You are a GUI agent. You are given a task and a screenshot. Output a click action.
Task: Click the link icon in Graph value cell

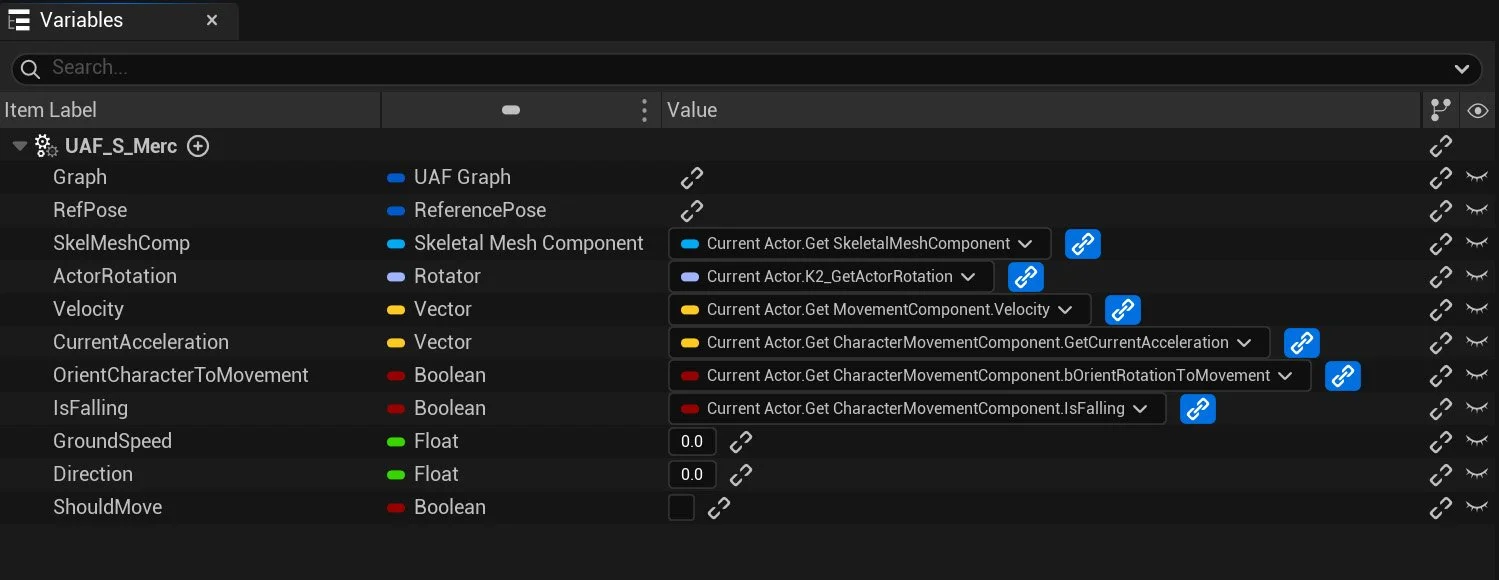tap(692, 178)
